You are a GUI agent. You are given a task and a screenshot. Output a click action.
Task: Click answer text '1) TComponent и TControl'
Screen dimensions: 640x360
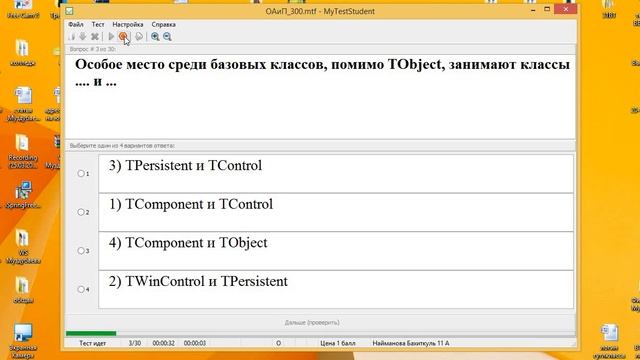coord(191,204)
